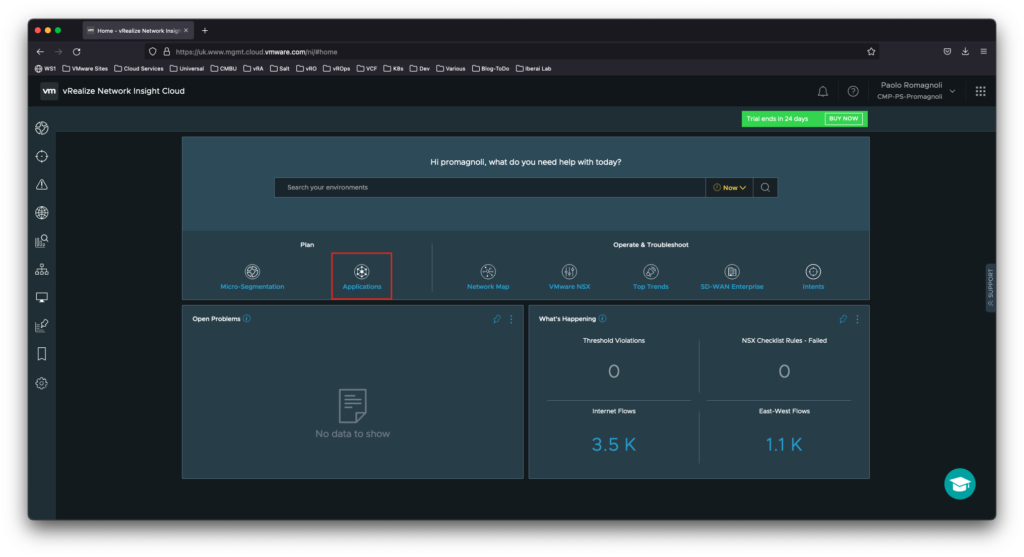Open the VMware NSX shortcut

pos(569,277)
